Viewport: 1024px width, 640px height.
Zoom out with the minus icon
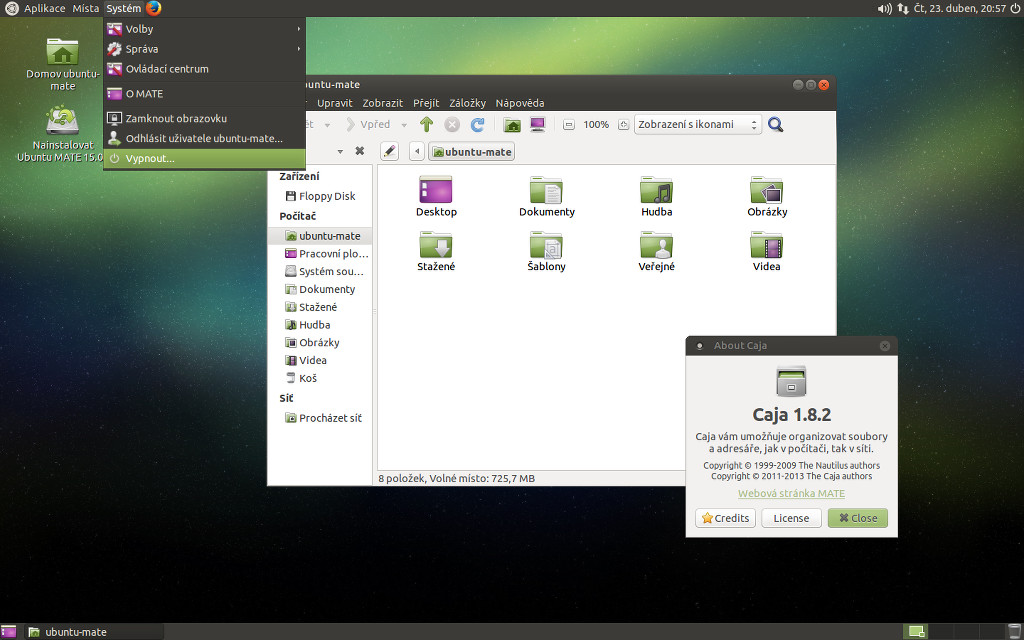click(569, 124)
